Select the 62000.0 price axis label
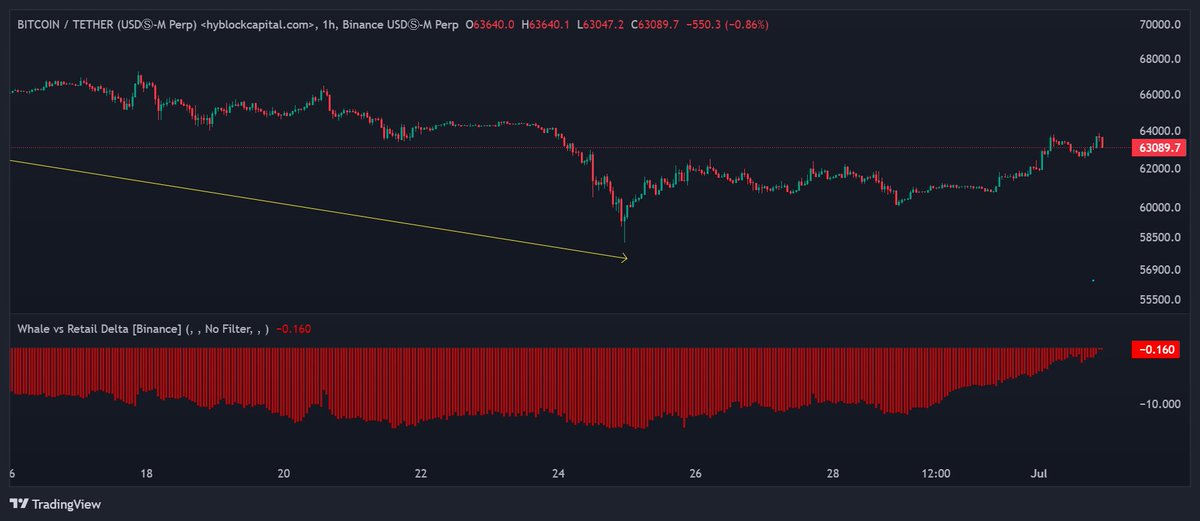Viewport: 1200px width, 521px height. tap(1159, 169)
